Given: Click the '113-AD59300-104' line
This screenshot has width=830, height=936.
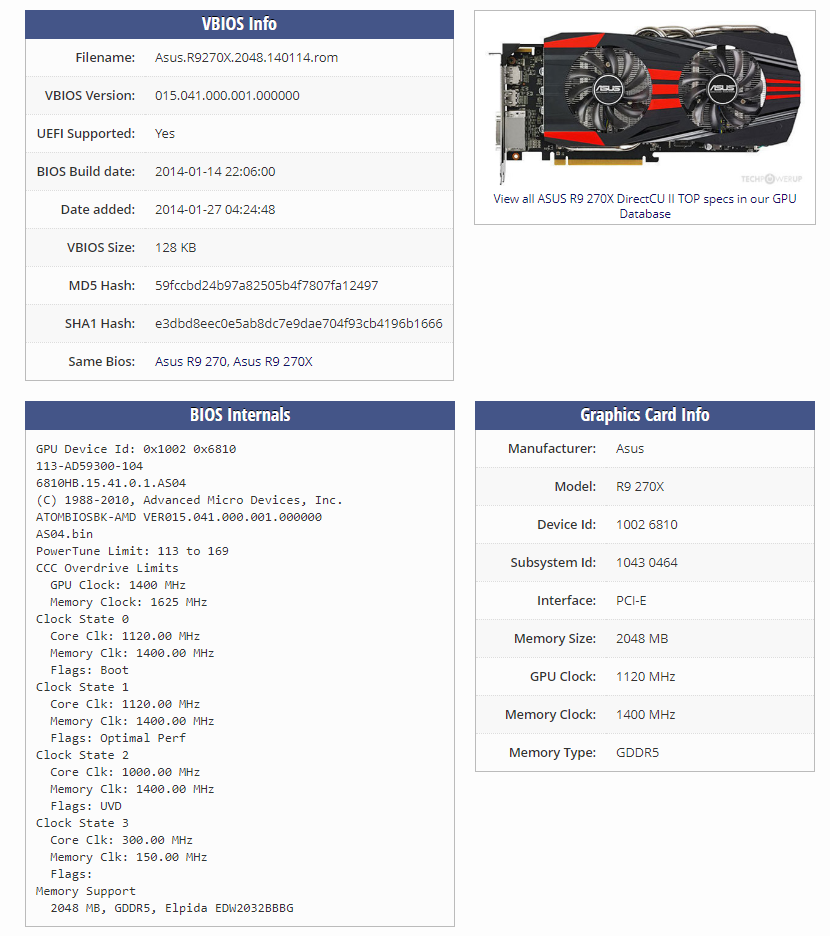Looking at the screenshot, I should (x=90, y=466).
